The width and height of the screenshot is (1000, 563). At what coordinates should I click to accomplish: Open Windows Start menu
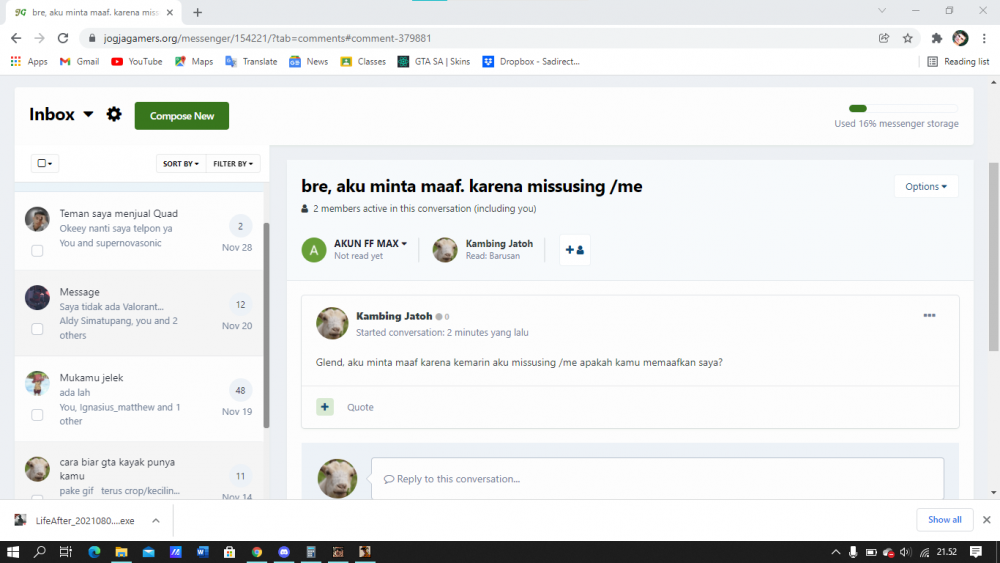click(13, 552)
